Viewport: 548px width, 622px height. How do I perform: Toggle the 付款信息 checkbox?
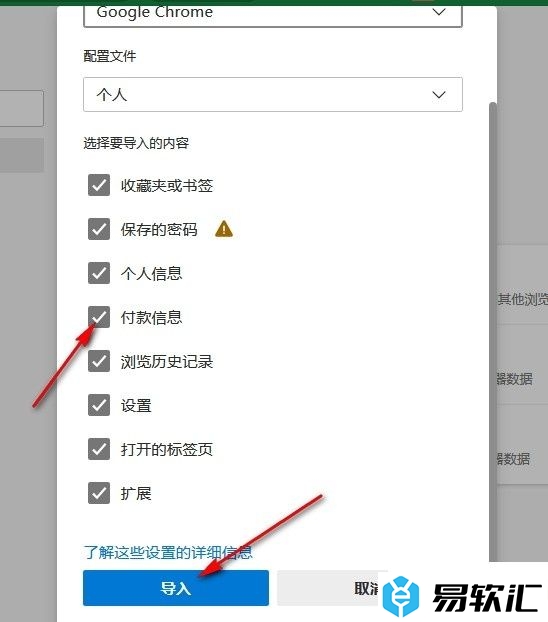coord(99,317)
